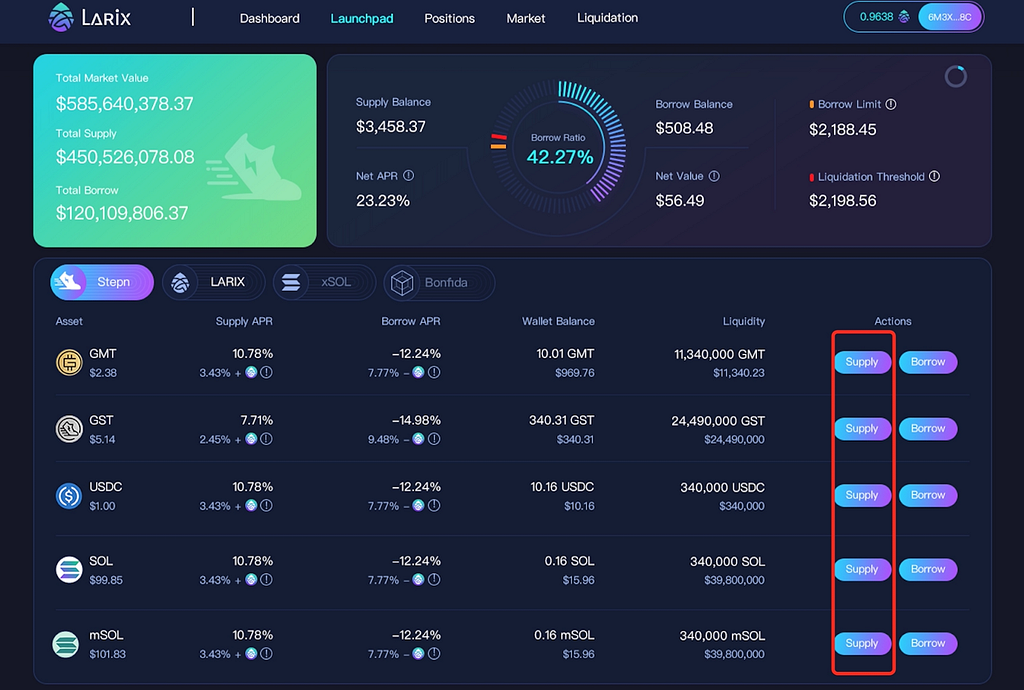The image size is (1024, 690).
Task: Open the Liquidation page
Action: tap(607, 18)
